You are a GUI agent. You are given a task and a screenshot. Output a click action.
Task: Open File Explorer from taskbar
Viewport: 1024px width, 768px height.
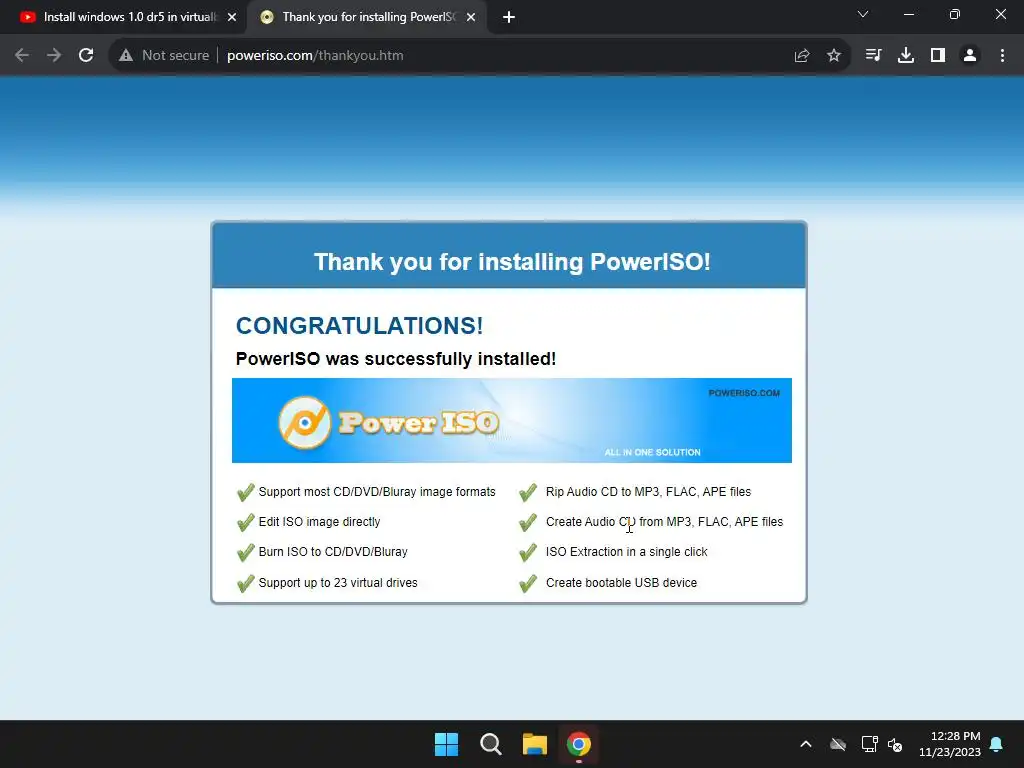(x=535, y=744)
